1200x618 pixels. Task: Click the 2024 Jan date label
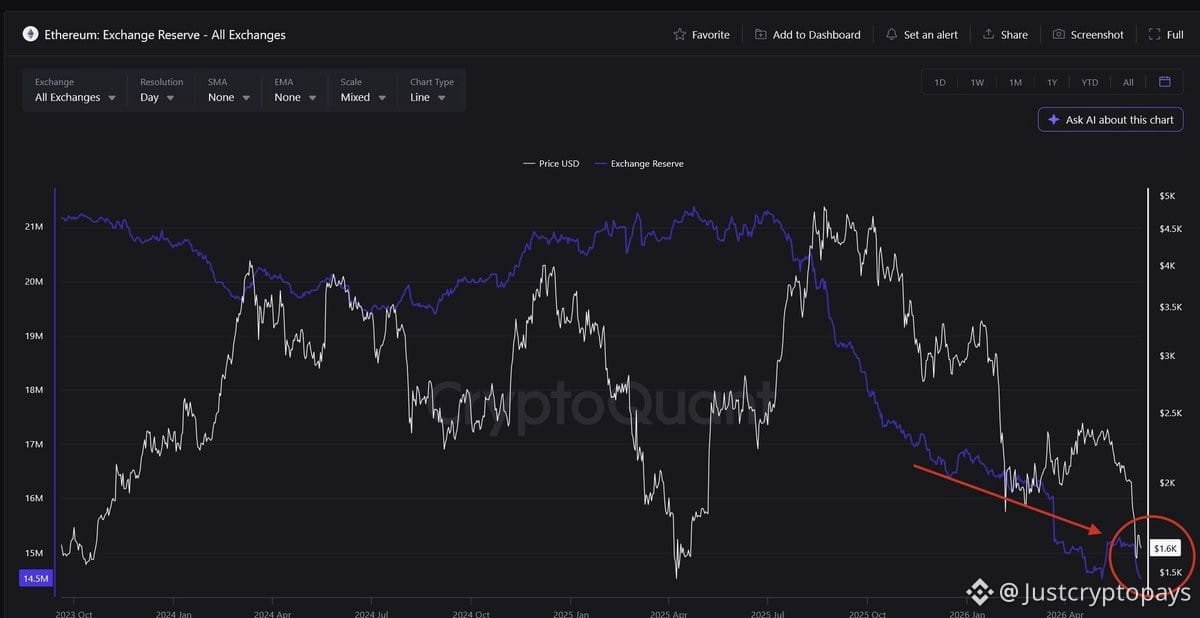point(172,613)
